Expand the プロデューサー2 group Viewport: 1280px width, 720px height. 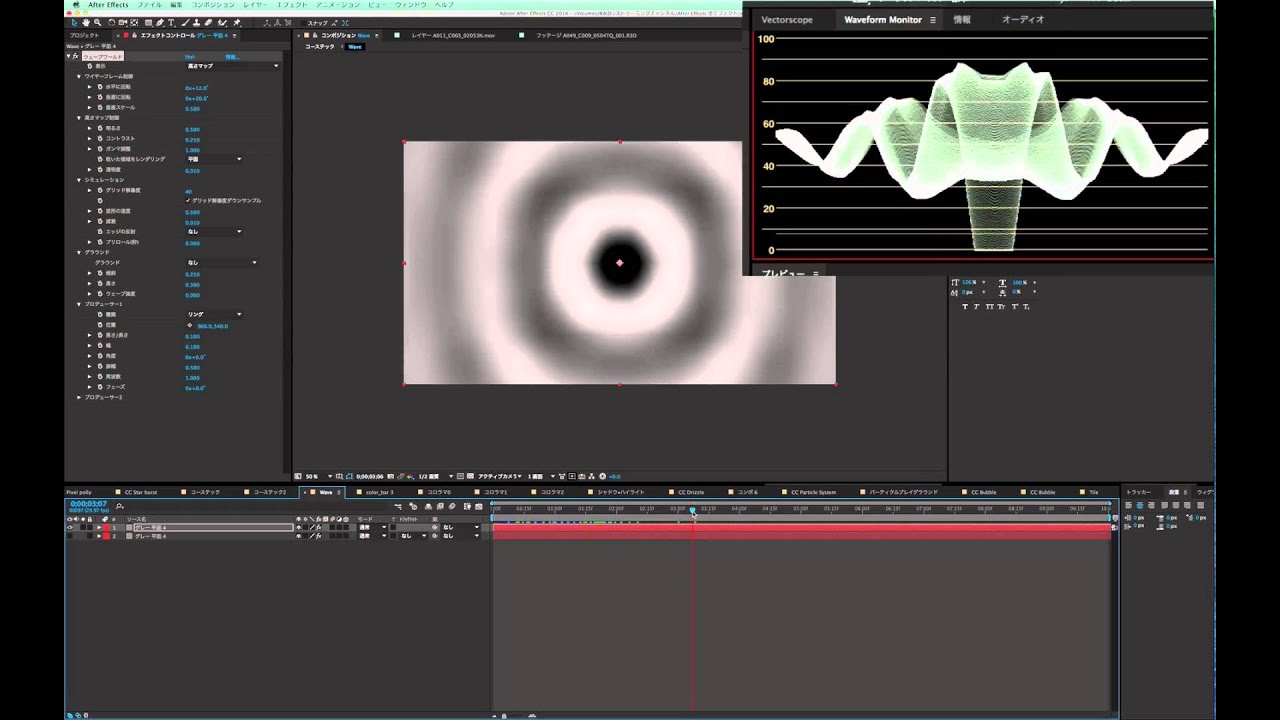[79, 397]
